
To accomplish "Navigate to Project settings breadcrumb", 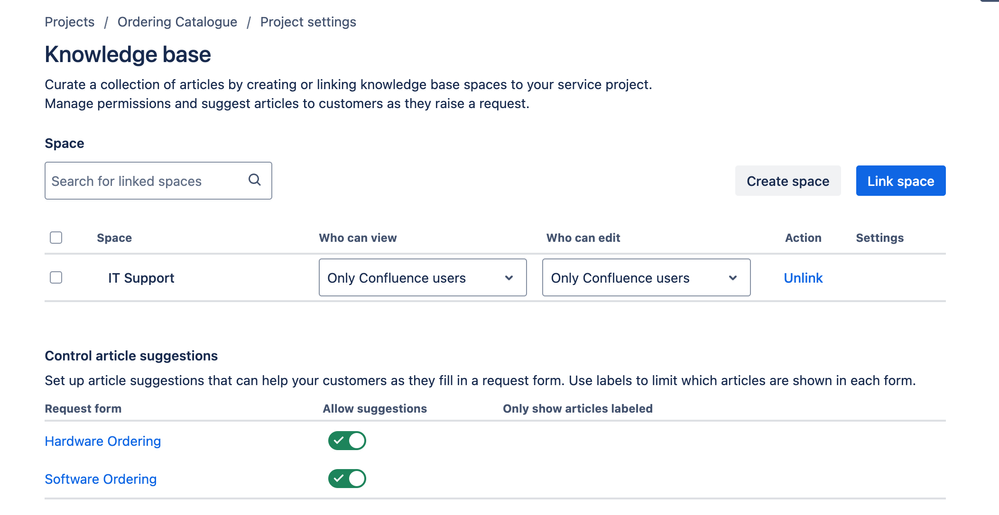I will pos(308,22).
